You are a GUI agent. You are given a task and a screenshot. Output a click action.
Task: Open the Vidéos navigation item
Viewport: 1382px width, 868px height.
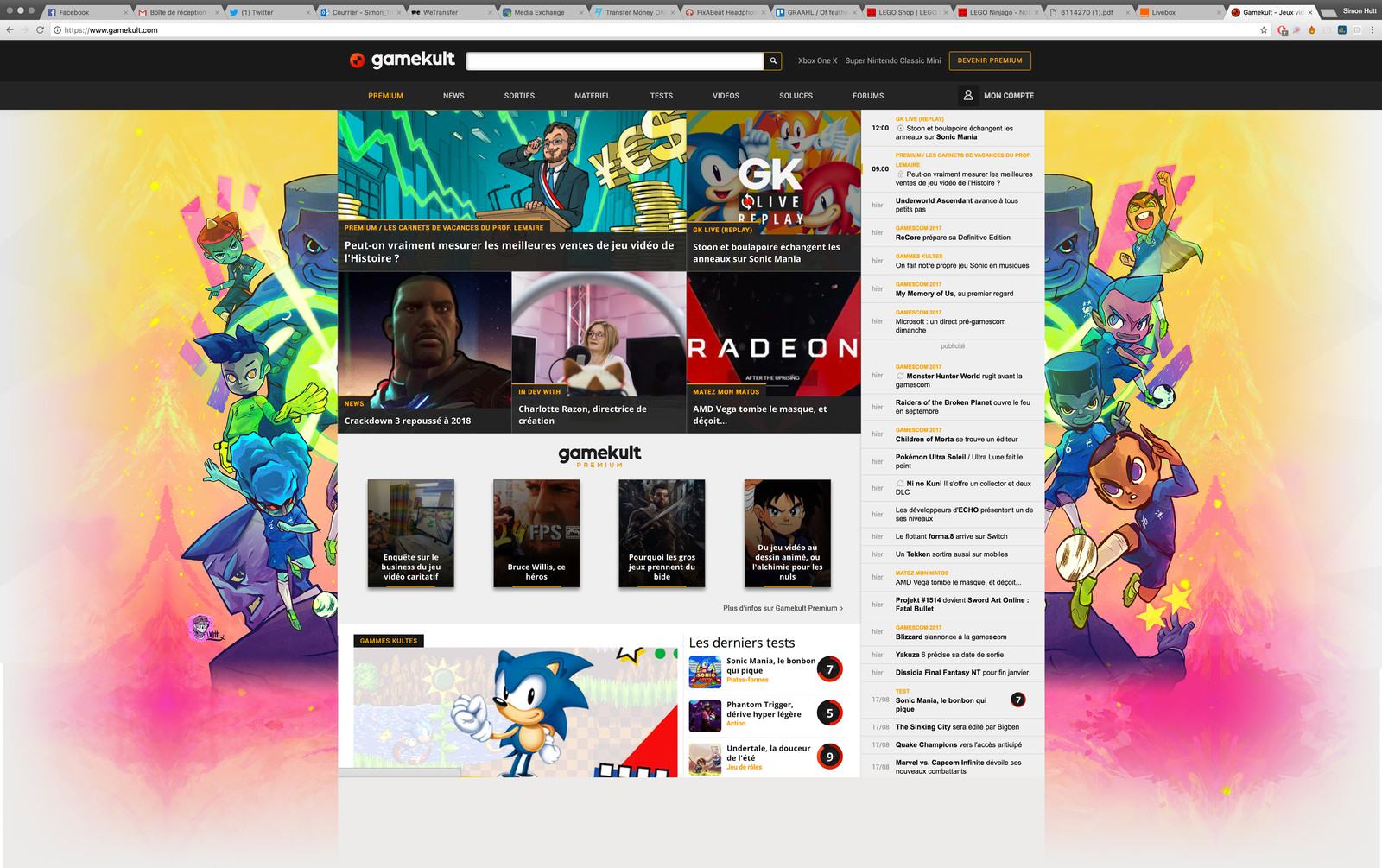[x=726, y=96]
